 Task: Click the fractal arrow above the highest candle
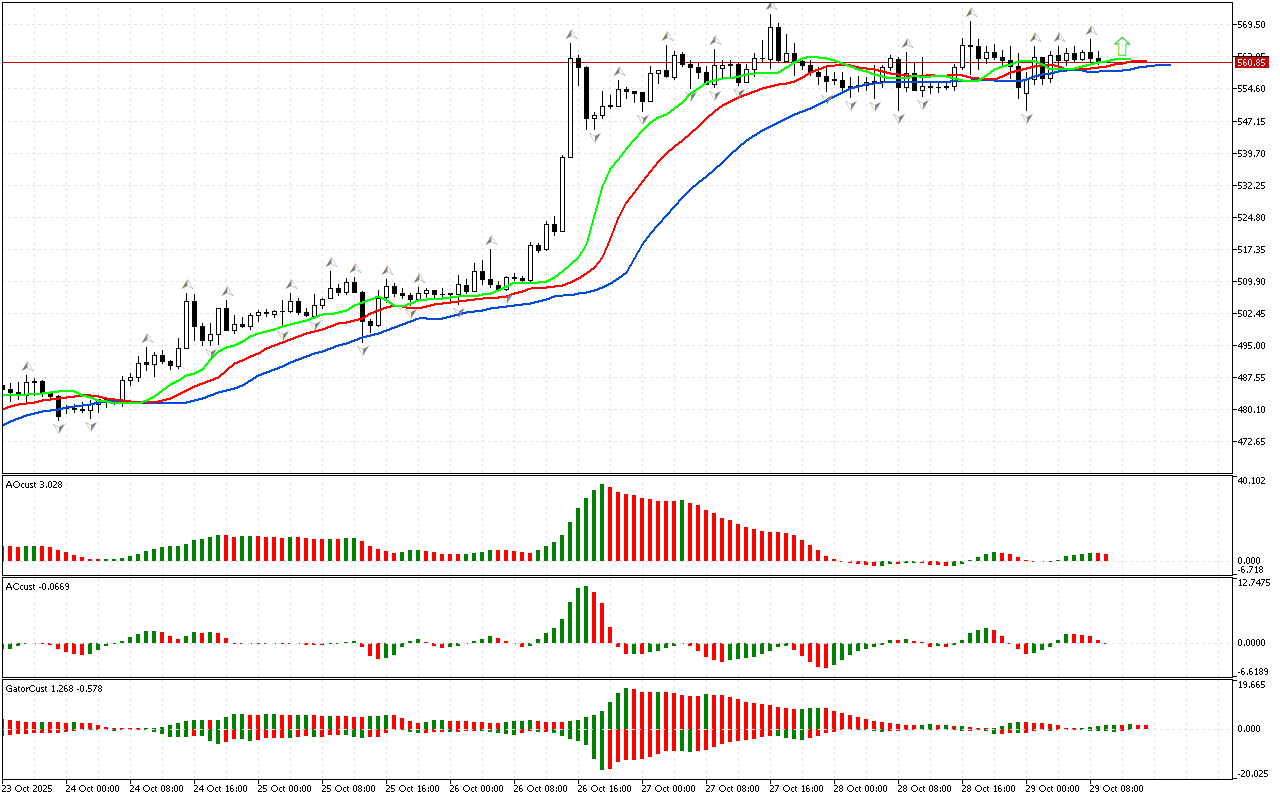771,8
